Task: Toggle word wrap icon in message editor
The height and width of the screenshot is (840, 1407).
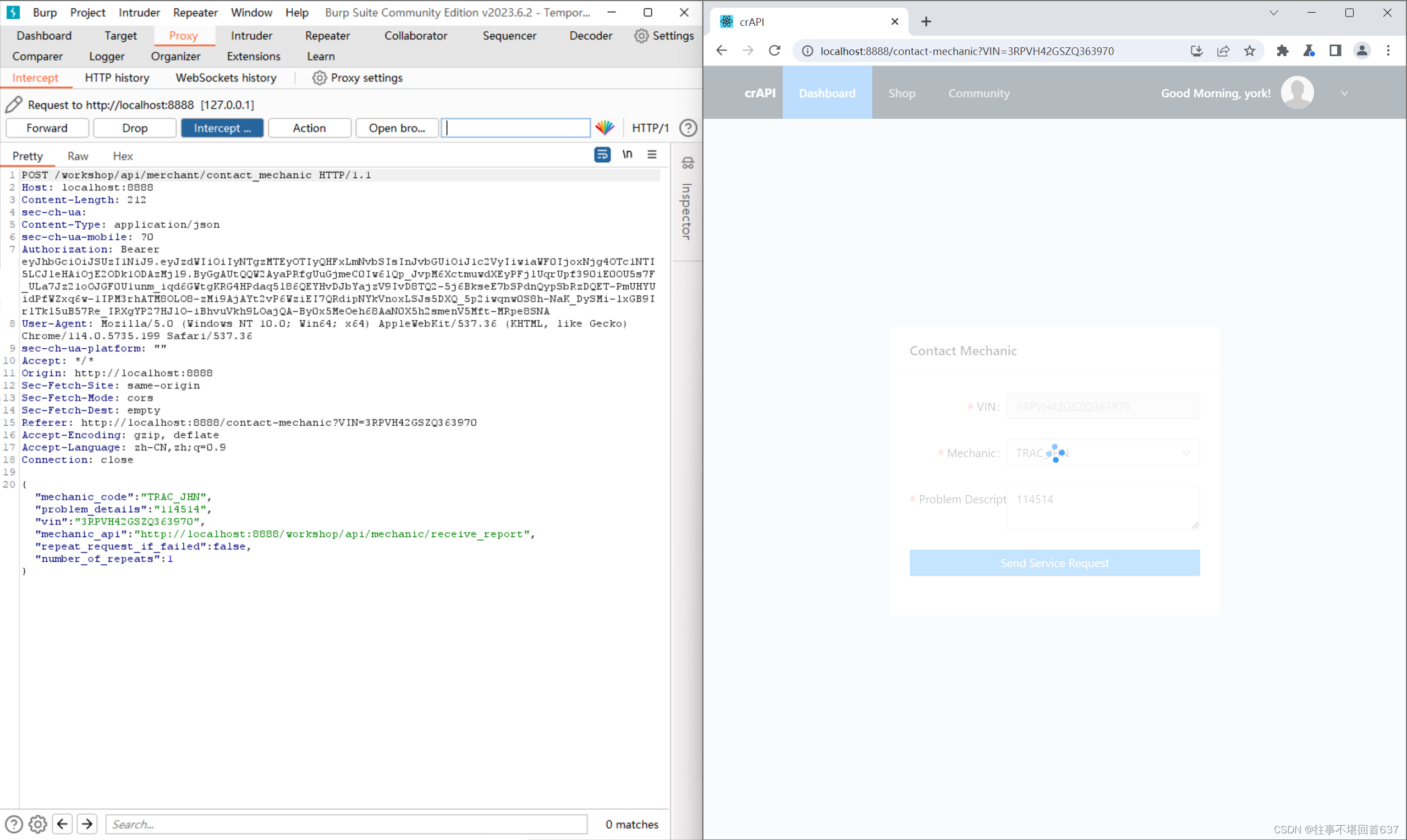Action: pos(602,155)
